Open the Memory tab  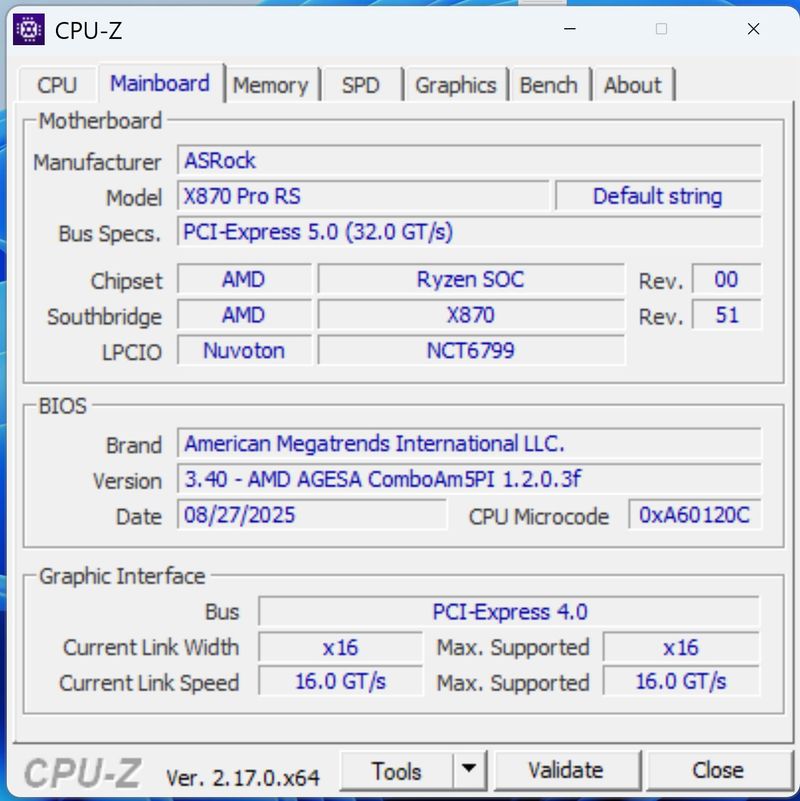(x=271, y=85)
